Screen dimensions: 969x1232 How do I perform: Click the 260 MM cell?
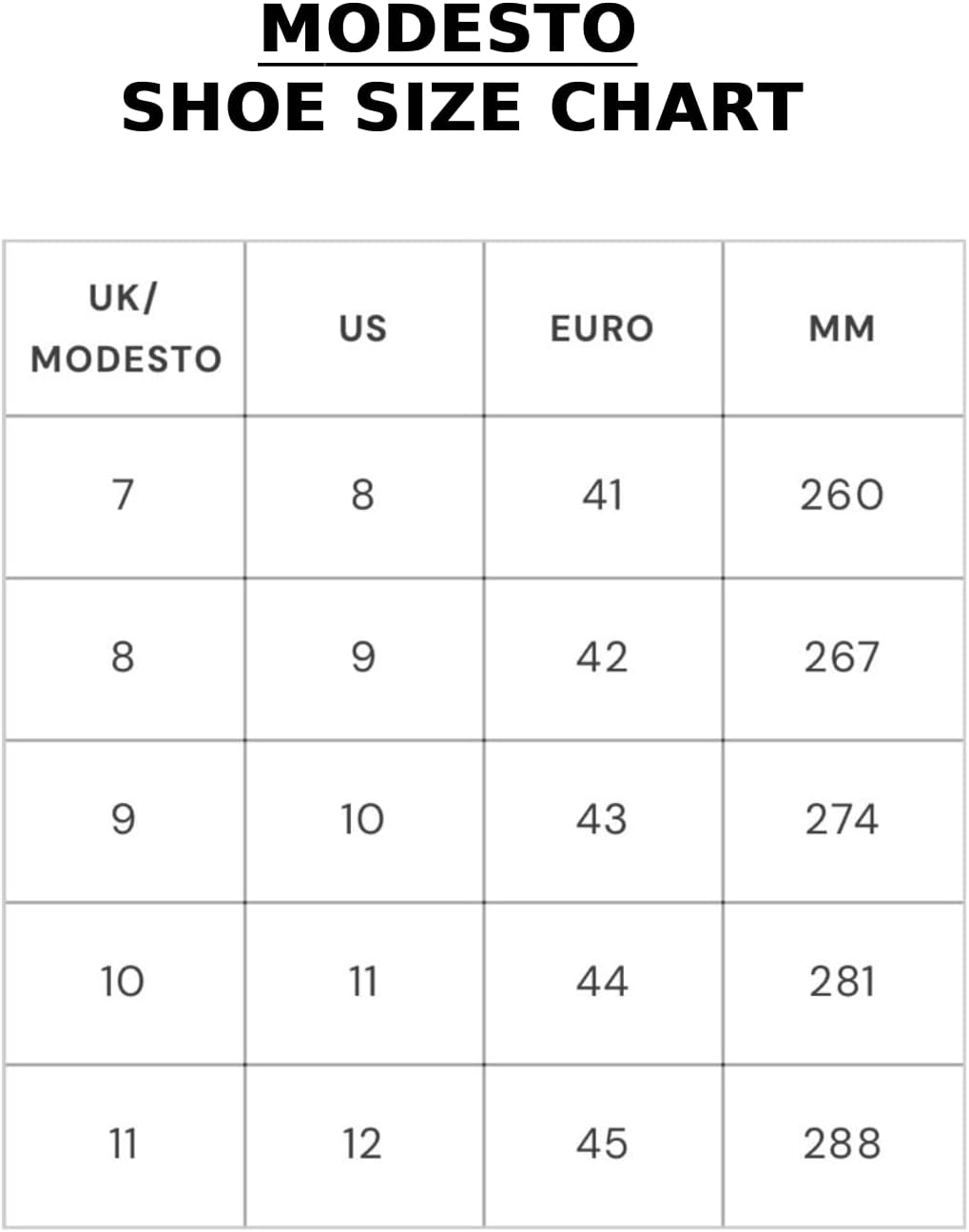pos(842,495)
